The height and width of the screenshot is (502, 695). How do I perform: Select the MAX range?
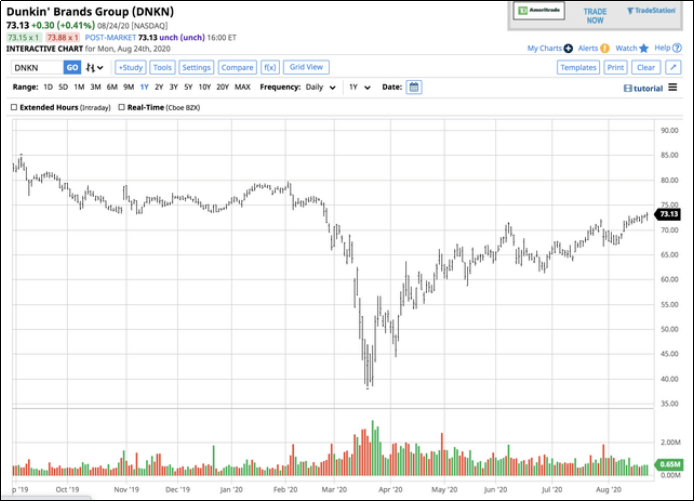click(242, 87)
